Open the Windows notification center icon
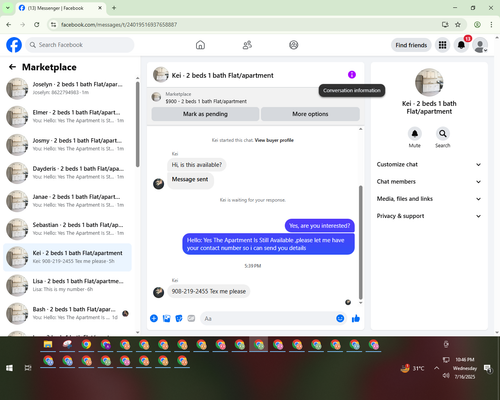500x400 pixels. pyautogui.click(x=488, y=368)
